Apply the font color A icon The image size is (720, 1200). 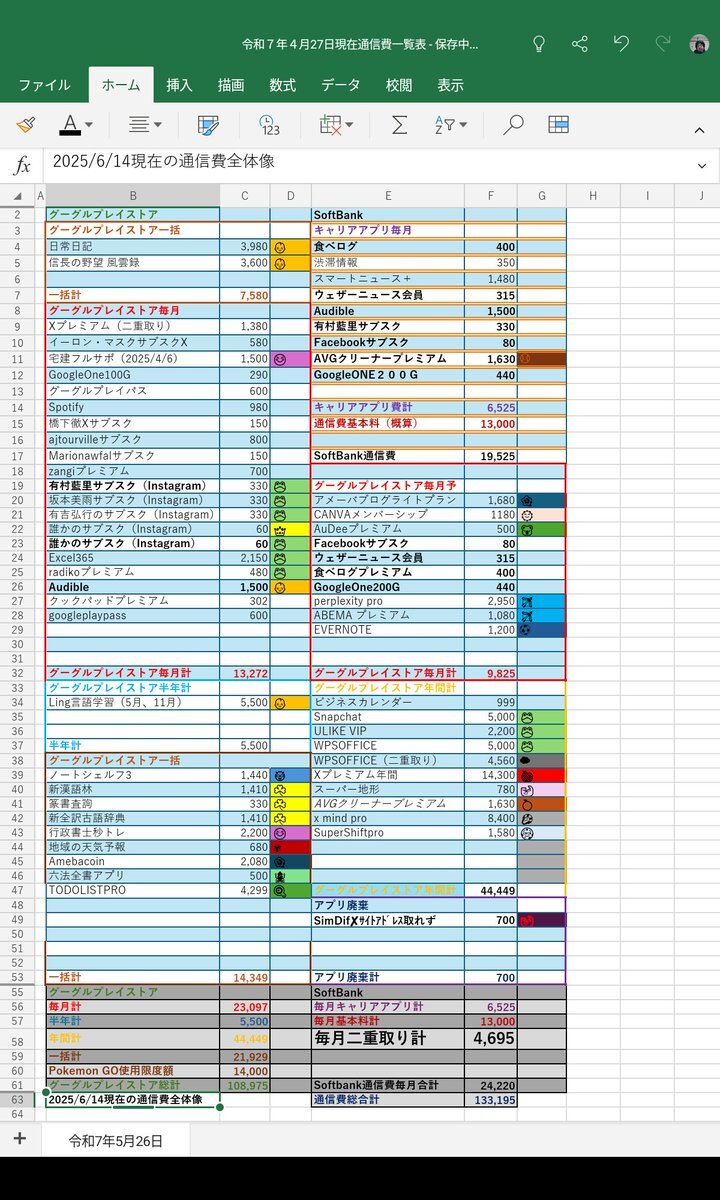coord(69,125)
